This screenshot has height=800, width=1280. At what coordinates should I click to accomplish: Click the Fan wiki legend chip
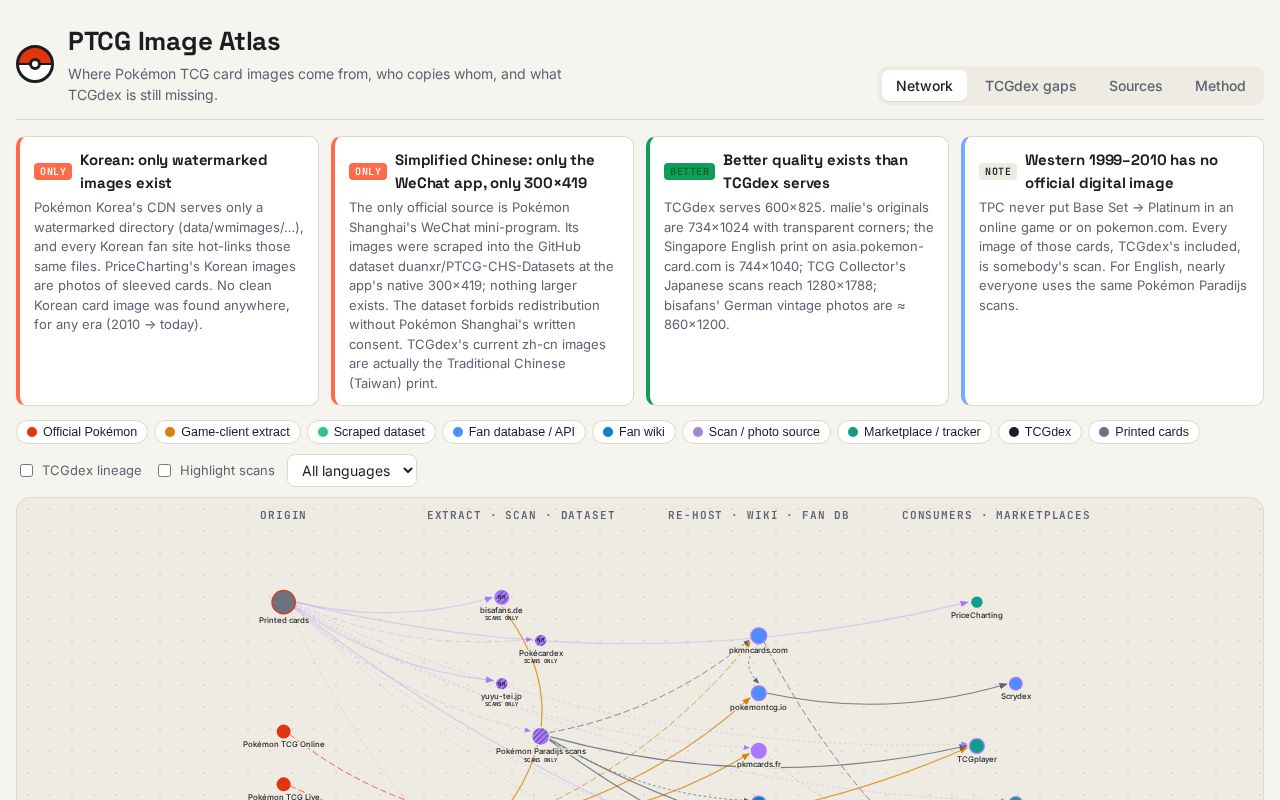(634, 432)
